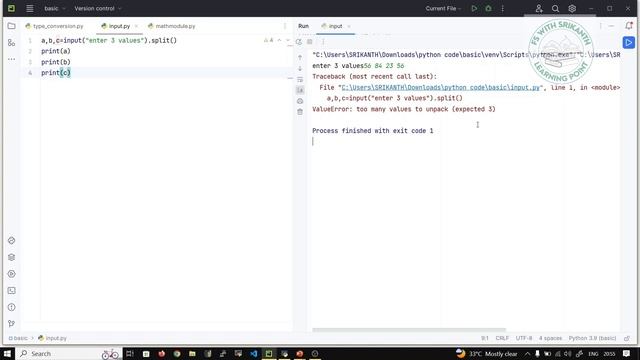Open the input.py traceback file link
640x360 pixels.
pyautogui.click(x=440, y=87)
